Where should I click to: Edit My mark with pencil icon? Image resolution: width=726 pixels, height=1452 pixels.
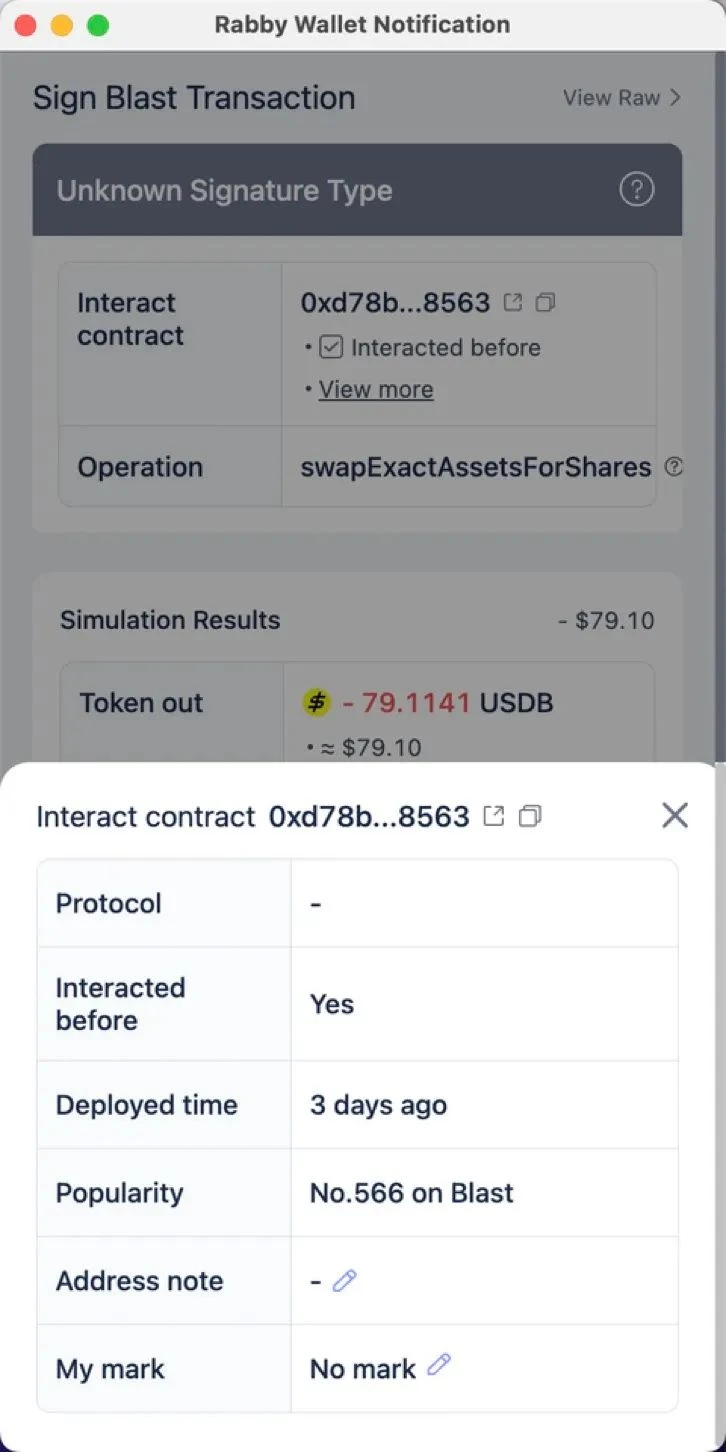coord(439,1365)
